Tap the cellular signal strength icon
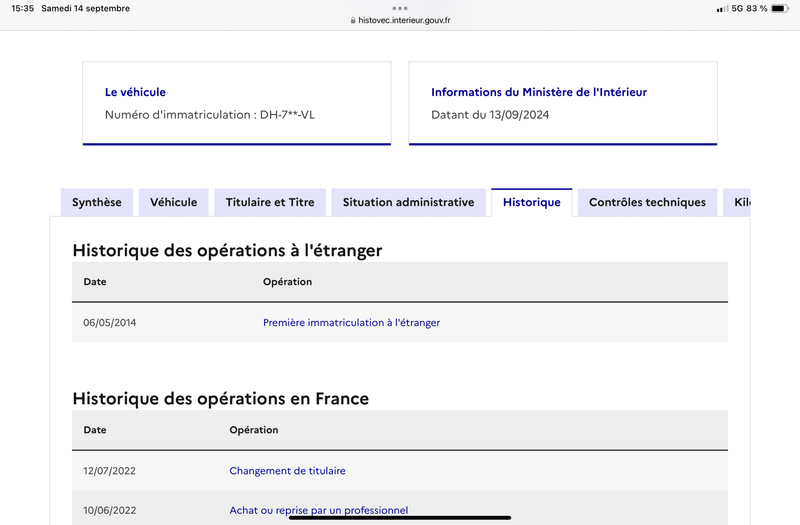This screenshot has width=800, height=525. (x=722, y=9)
